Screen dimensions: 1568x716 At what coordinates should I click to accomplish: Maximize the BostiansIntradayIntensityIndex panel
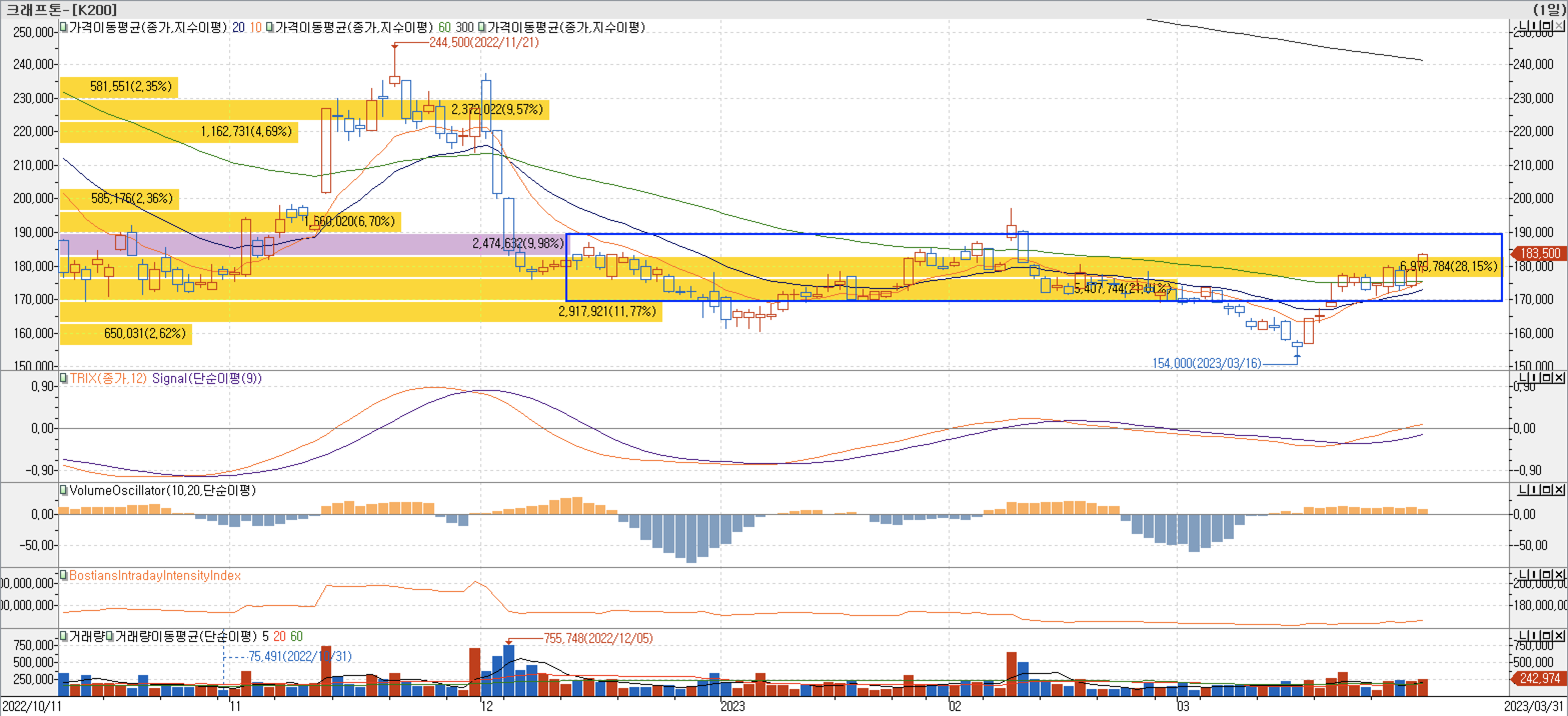tap(1546, 574)
